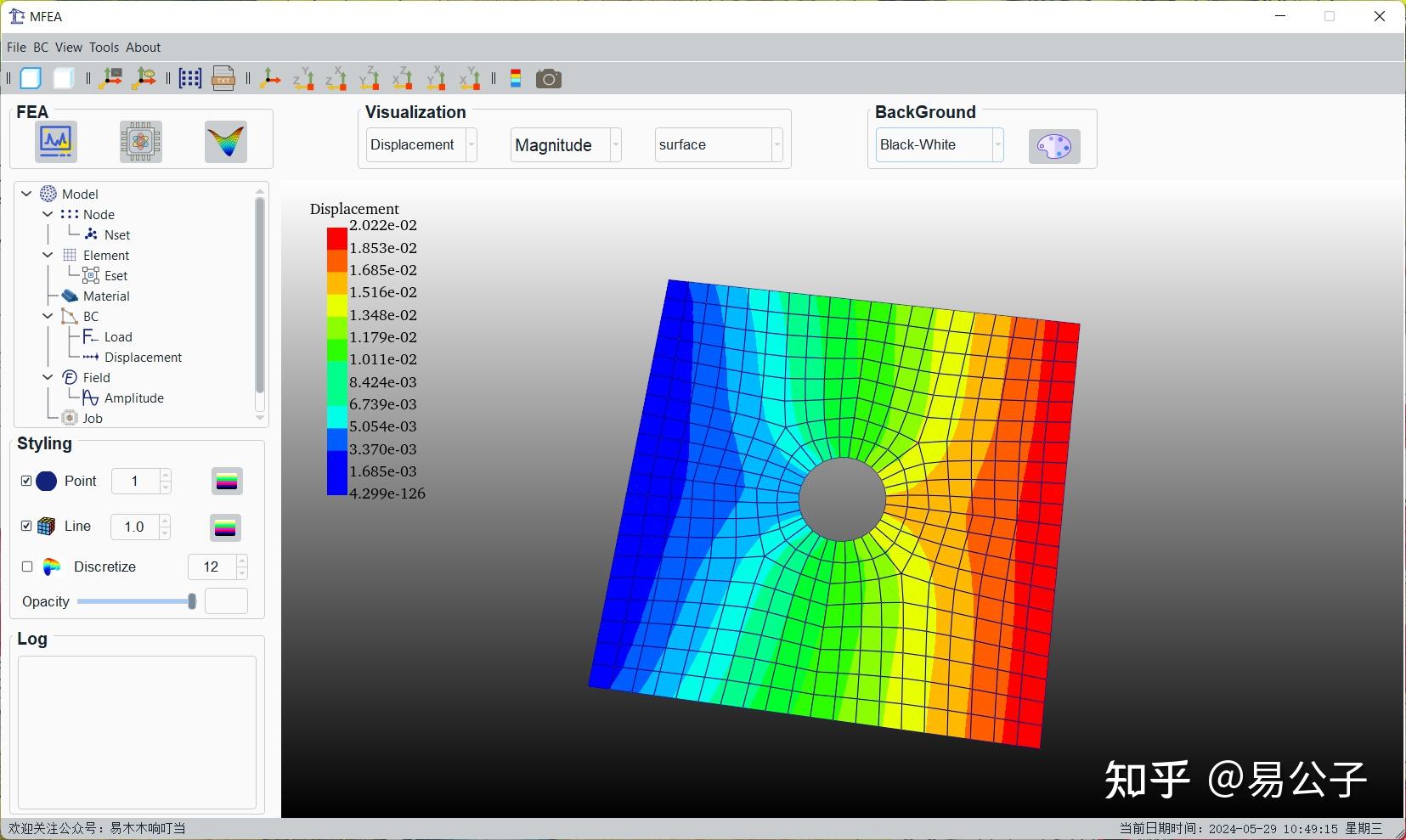Open the Black-White background dropdown
The height and width of the screenshot is (840, 1406).
[x=940, y=144]
